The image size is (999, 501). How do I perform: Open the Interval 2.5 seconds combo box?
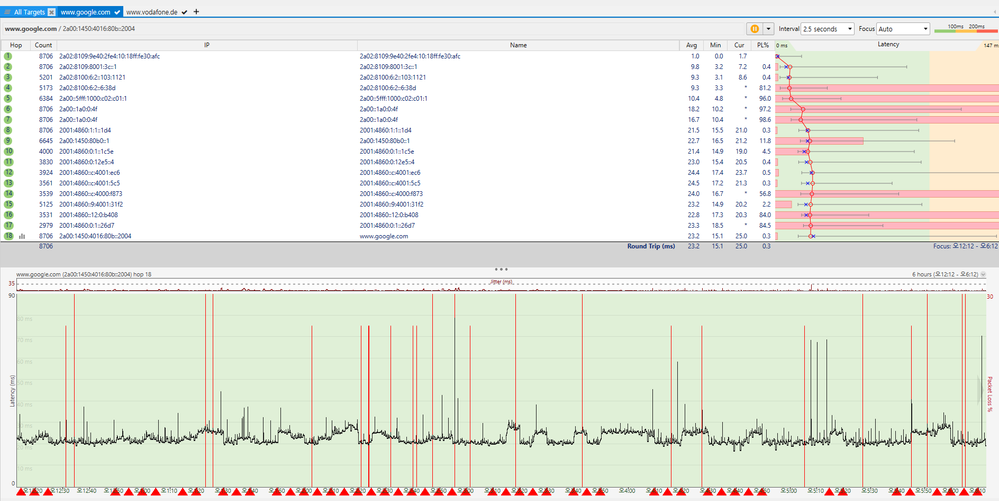[x=827, y=29]
